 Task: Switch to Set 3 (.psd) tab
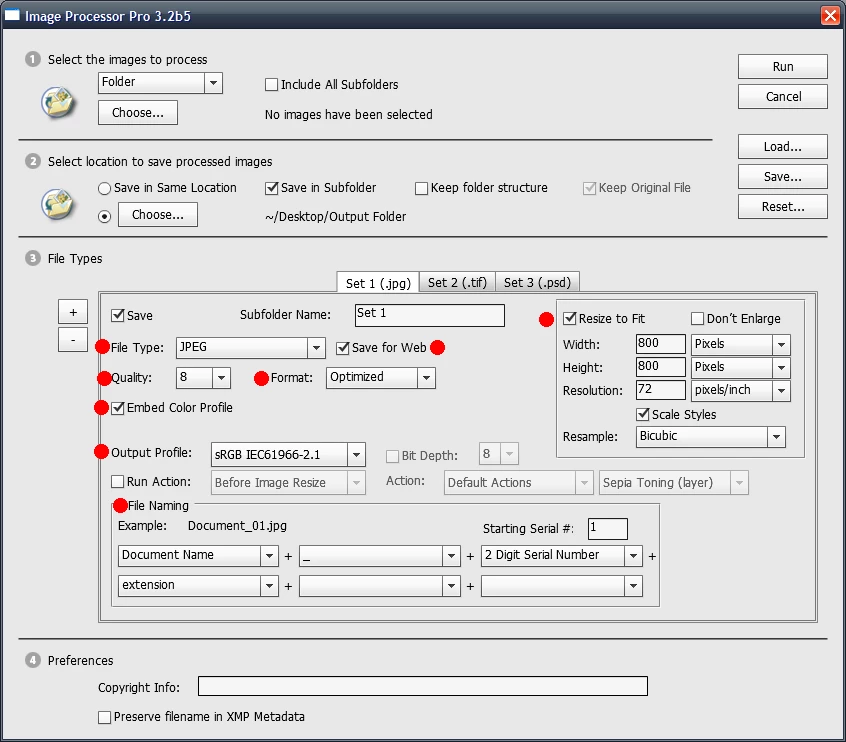pyautogui.click(x=537, y=282)
